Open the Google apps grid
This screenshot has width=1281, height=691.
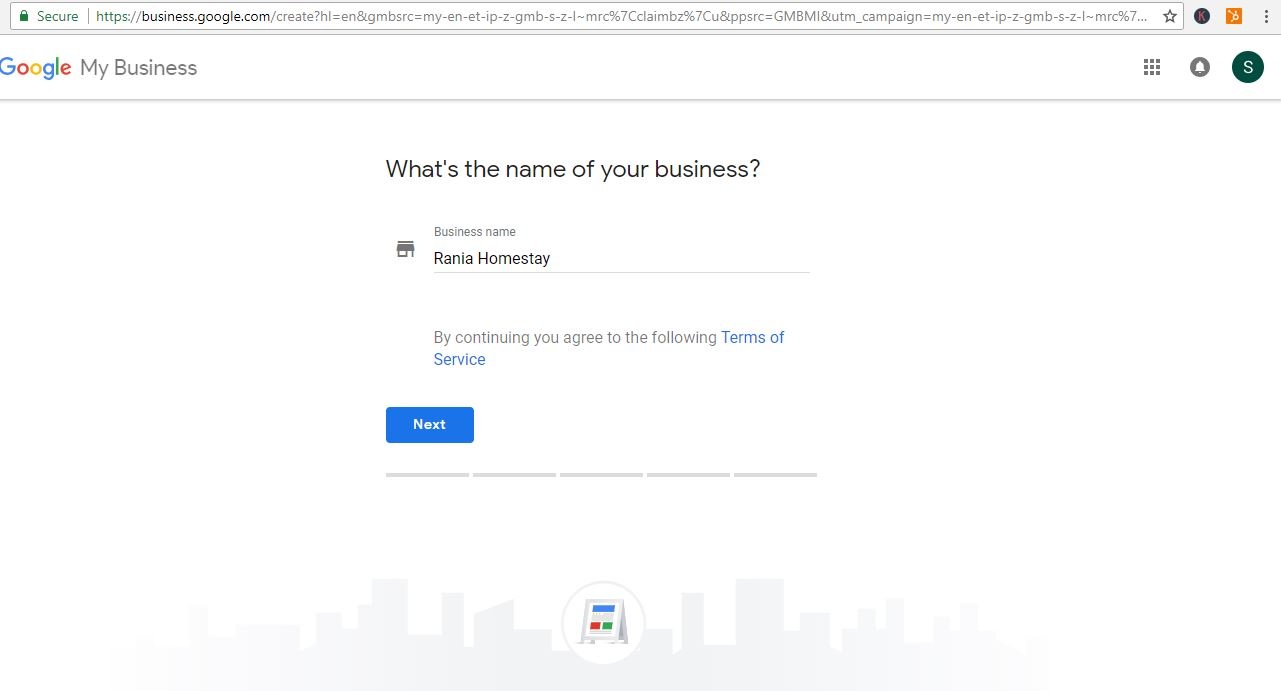point(1152,67)
